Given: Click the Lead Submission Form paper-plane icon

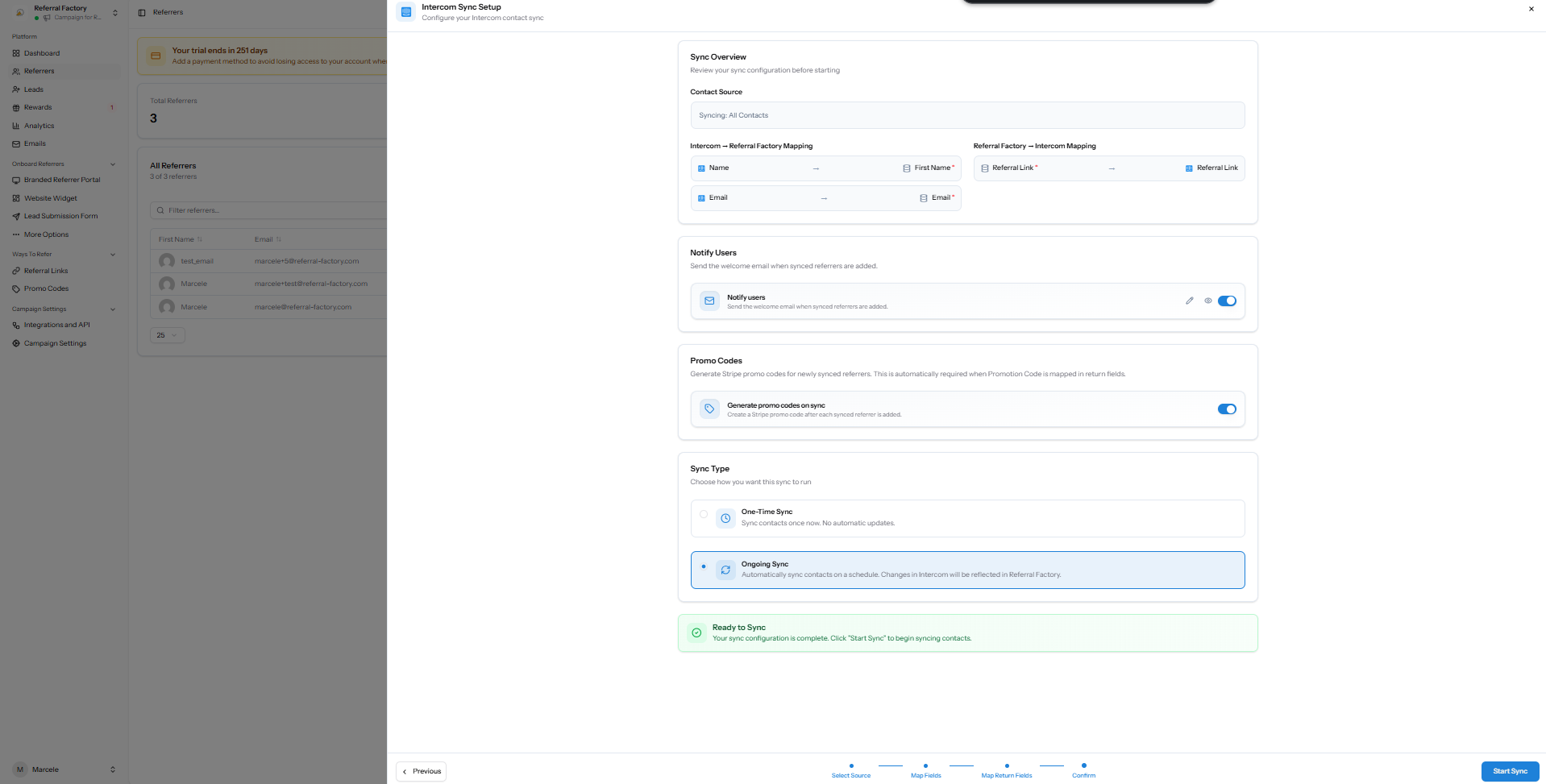Looking at the screenshot, I should [x=16, y=216].
